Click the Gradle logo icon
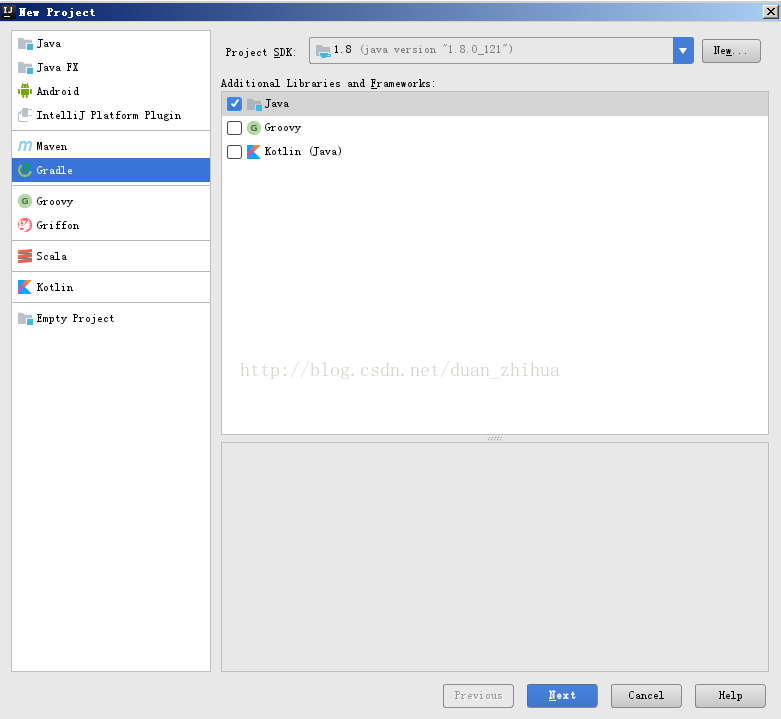 pyautogui.click(x=25, y=170)
